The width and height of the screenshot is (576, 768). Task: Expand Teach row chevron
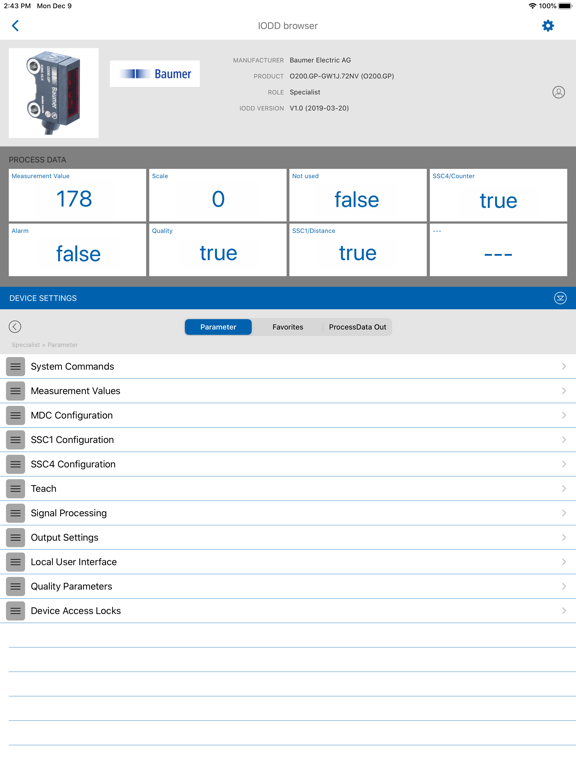tap(564, 489)
